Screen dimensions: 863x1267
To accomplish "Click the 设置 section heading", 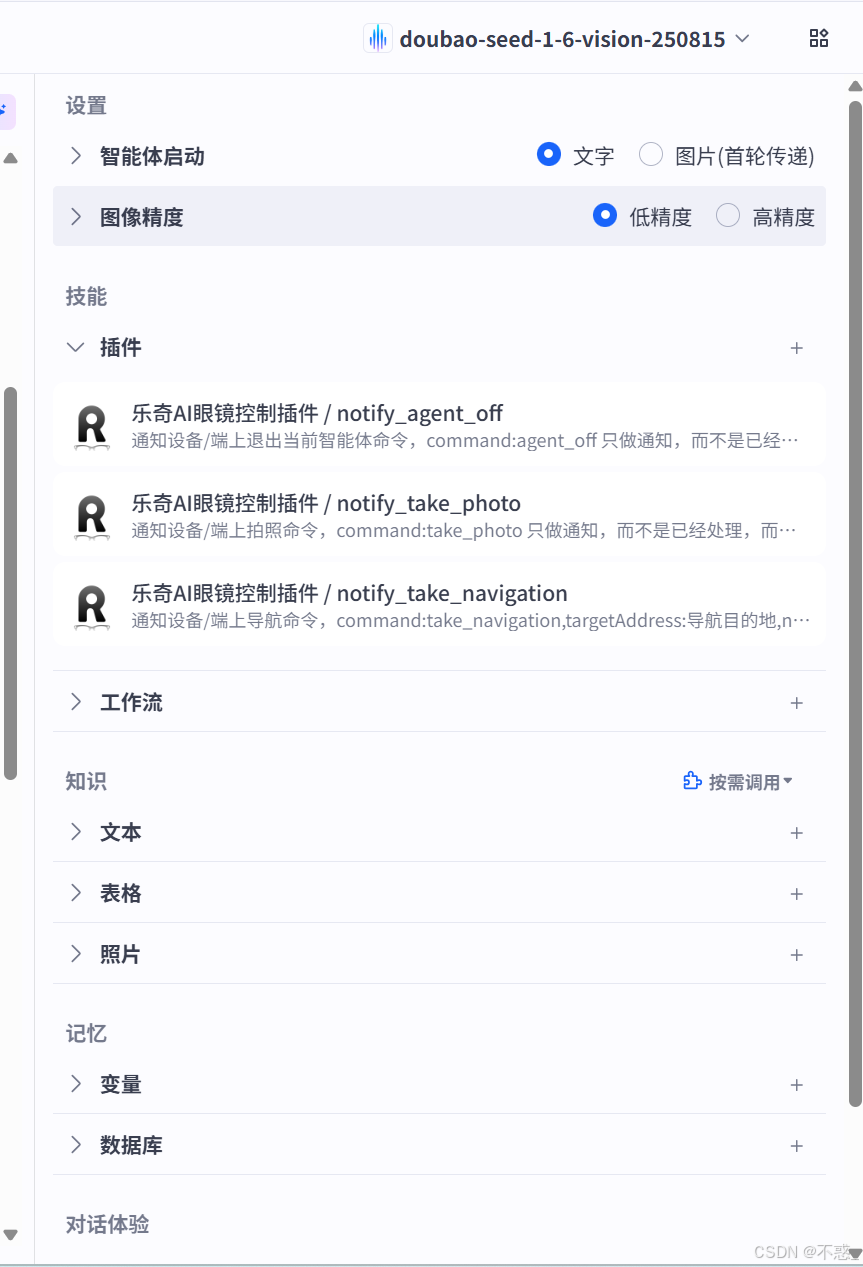I will click(86, 106).
